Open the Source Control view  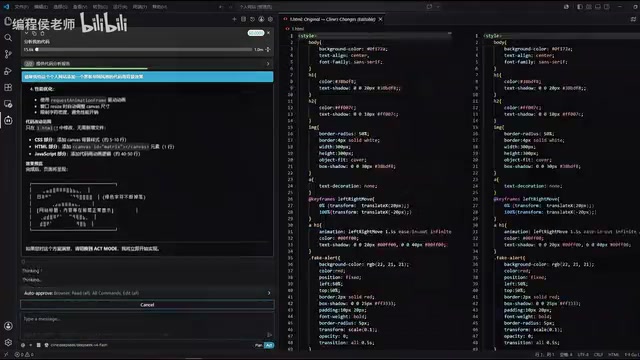point(8,54)
